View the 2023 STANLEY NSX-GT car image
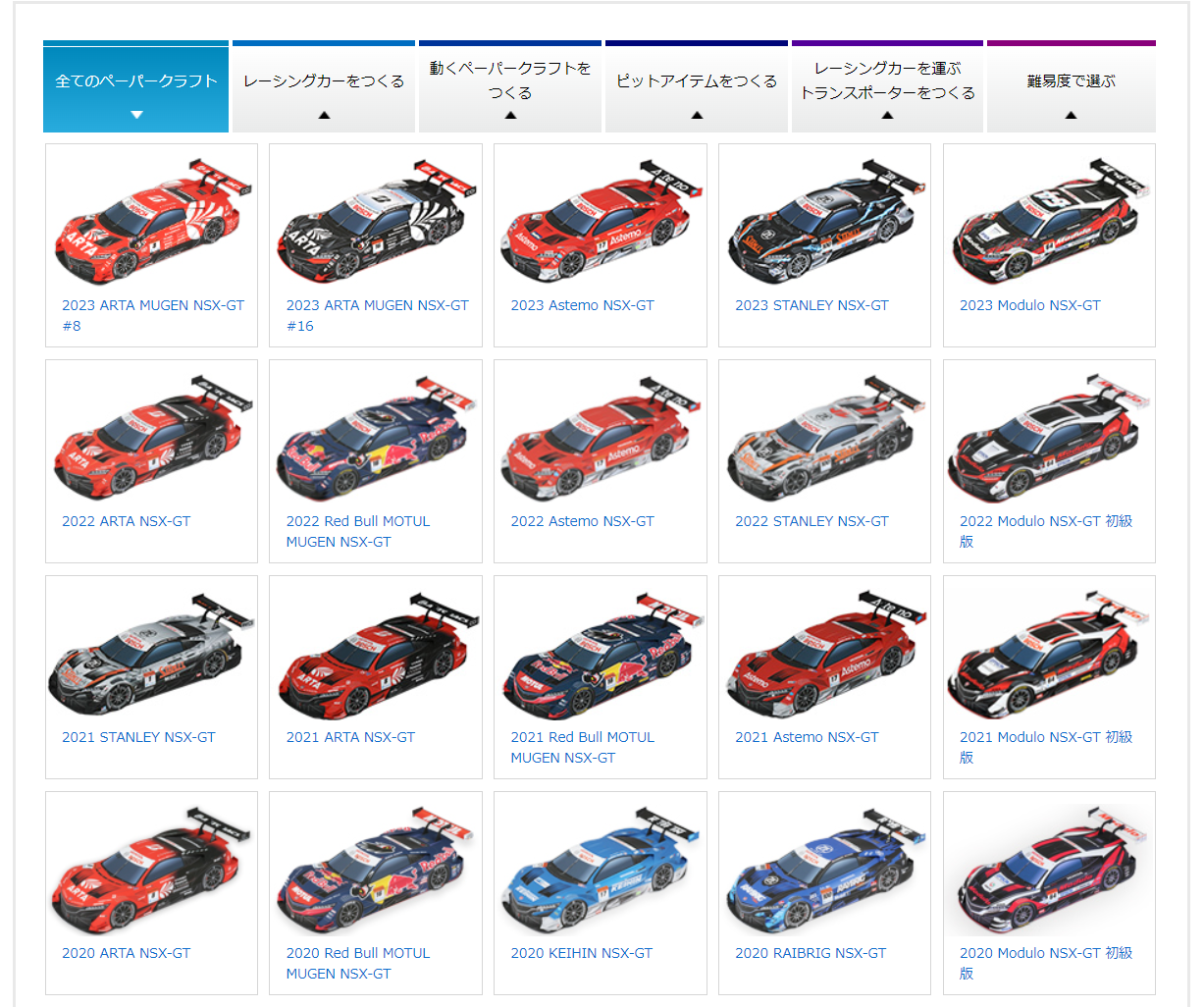The width and height of the screenshot is (1204, 1007). point(825,220)
